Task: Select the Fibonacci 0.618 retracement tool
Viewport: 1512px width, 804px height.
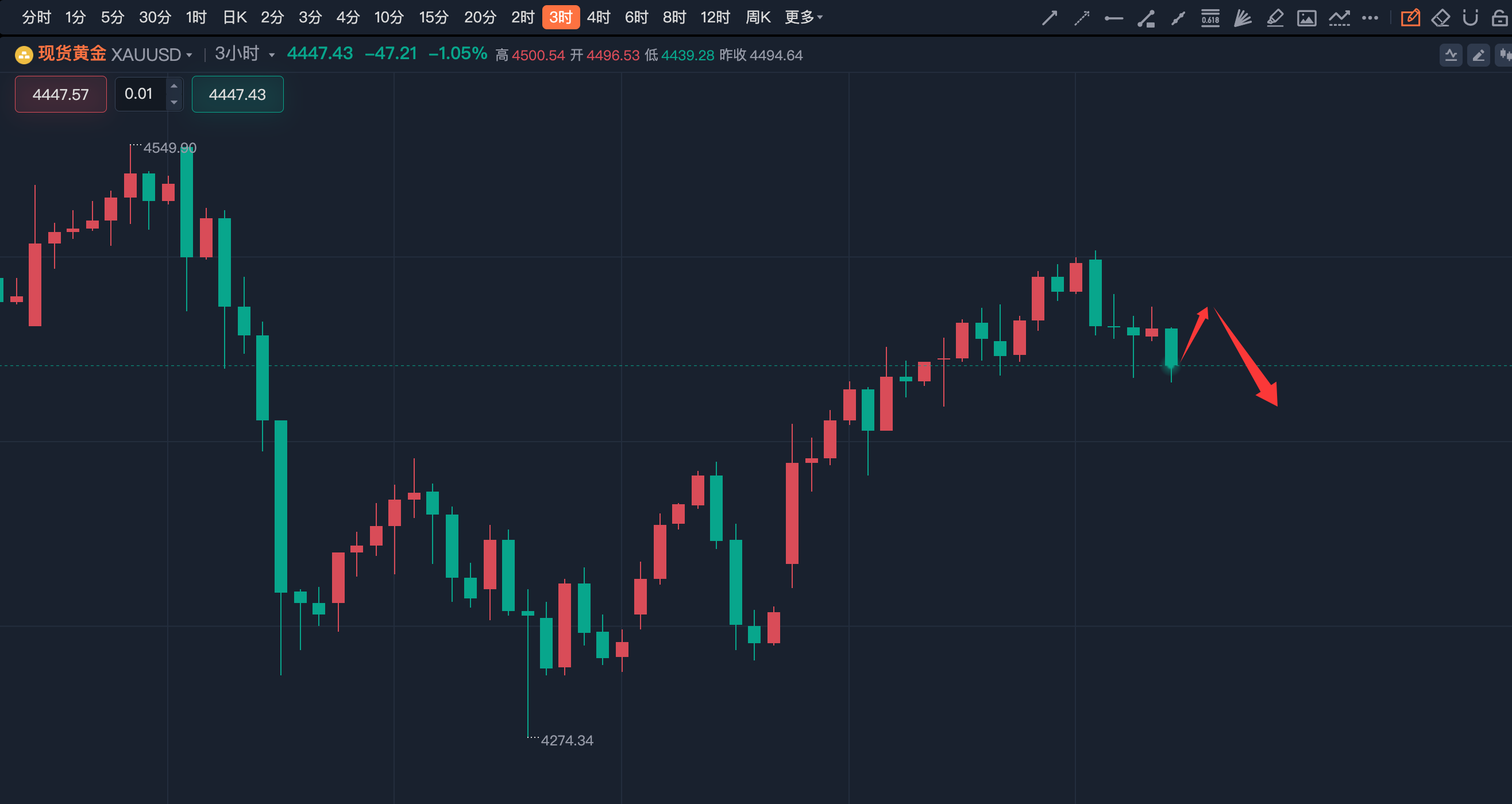Action: [1210, 18]
